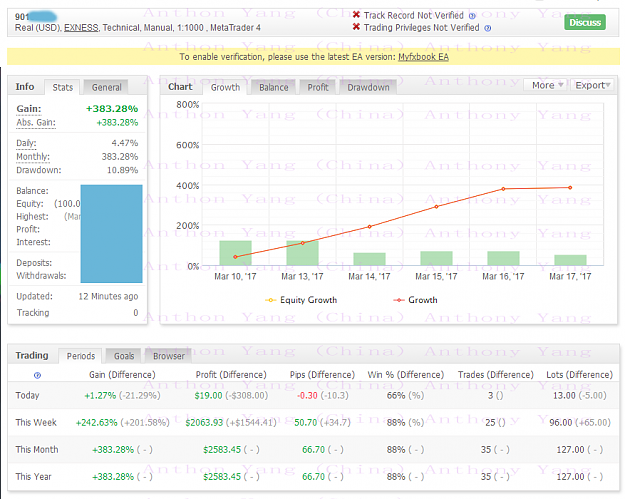
Task: Follow the EXNESS broker link
Action: coord(81,28)
